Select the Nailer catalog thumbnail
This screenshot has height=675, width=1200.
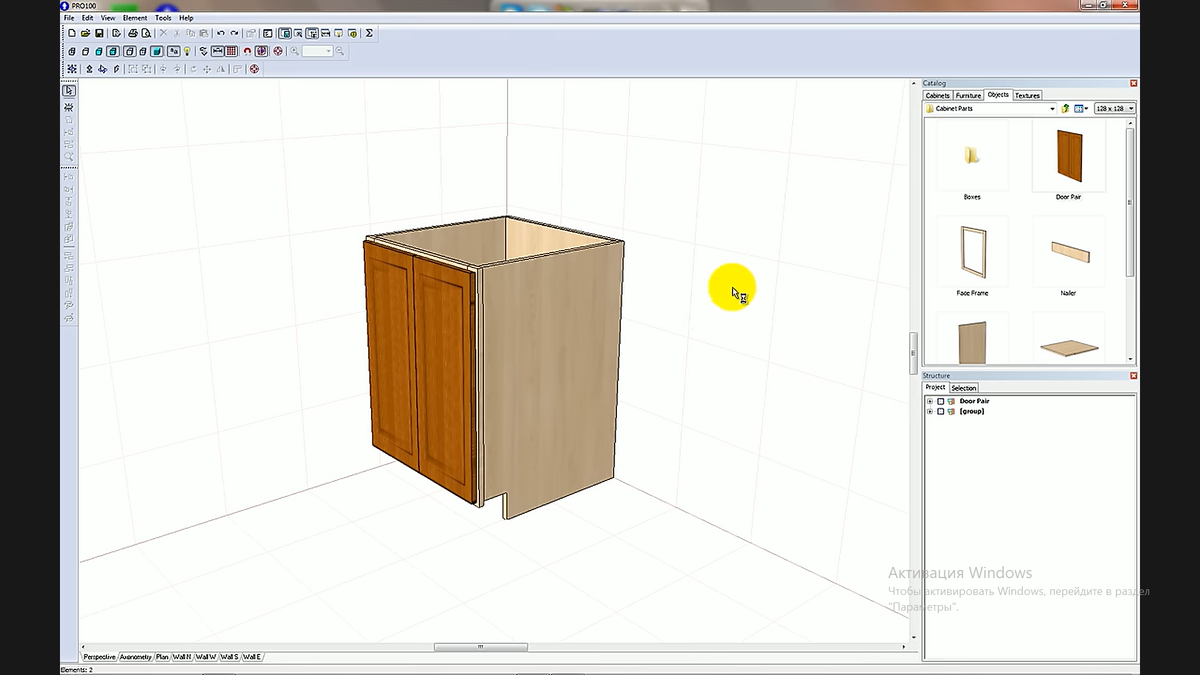(x=1069, y=252)
